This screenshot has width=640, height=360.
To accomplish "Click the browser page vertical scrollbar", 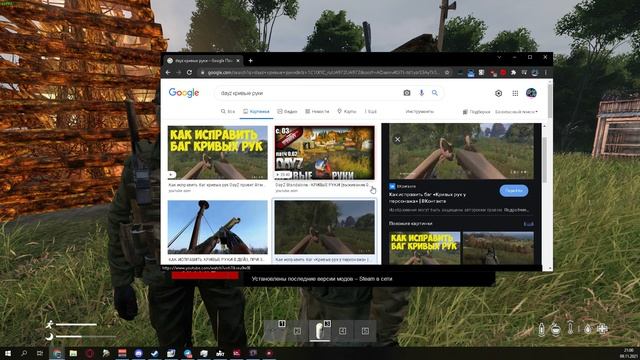I will [x=551, y=102].
